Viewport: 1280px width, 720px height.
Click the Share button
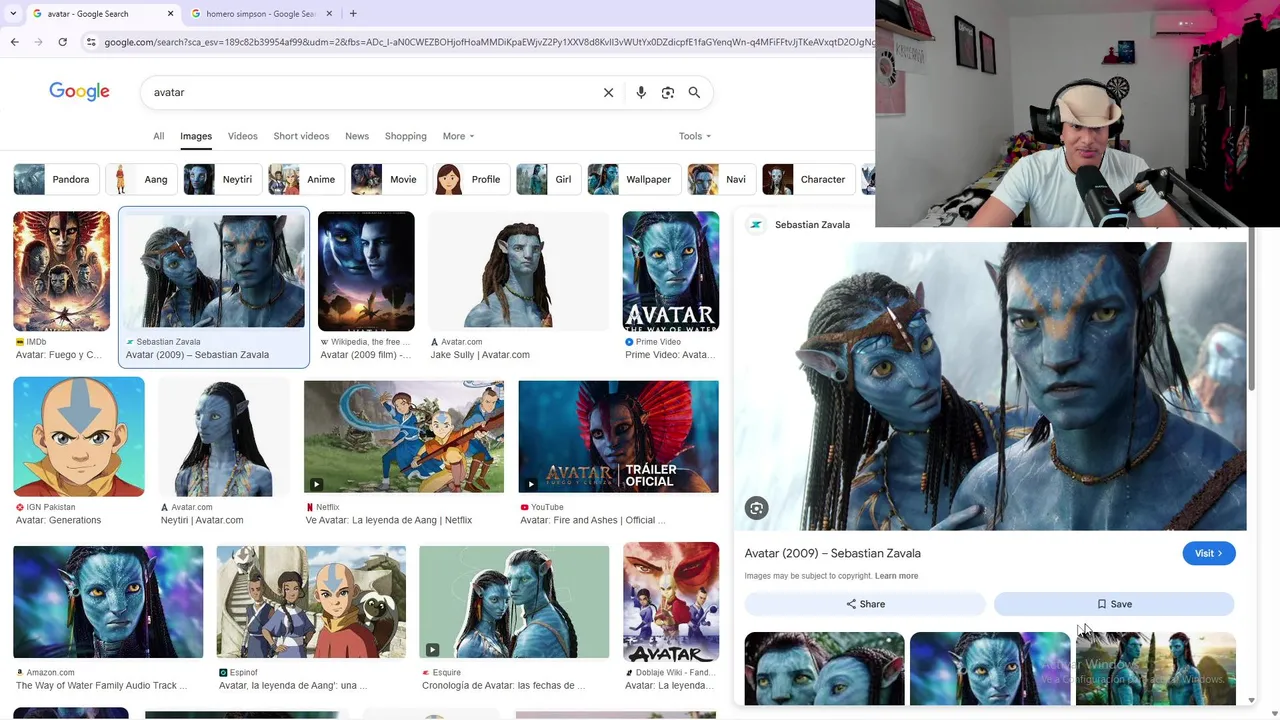pyautogui.click(x=865, y=604)
